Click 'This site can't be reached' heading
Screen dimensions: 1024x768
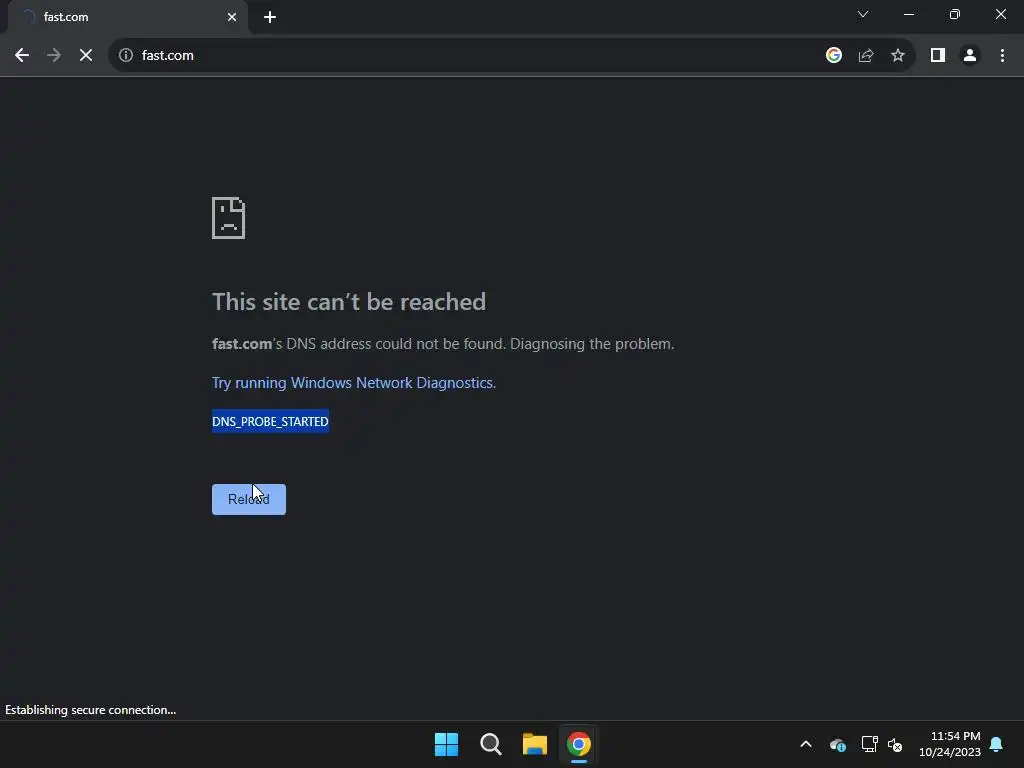(349, 302)
